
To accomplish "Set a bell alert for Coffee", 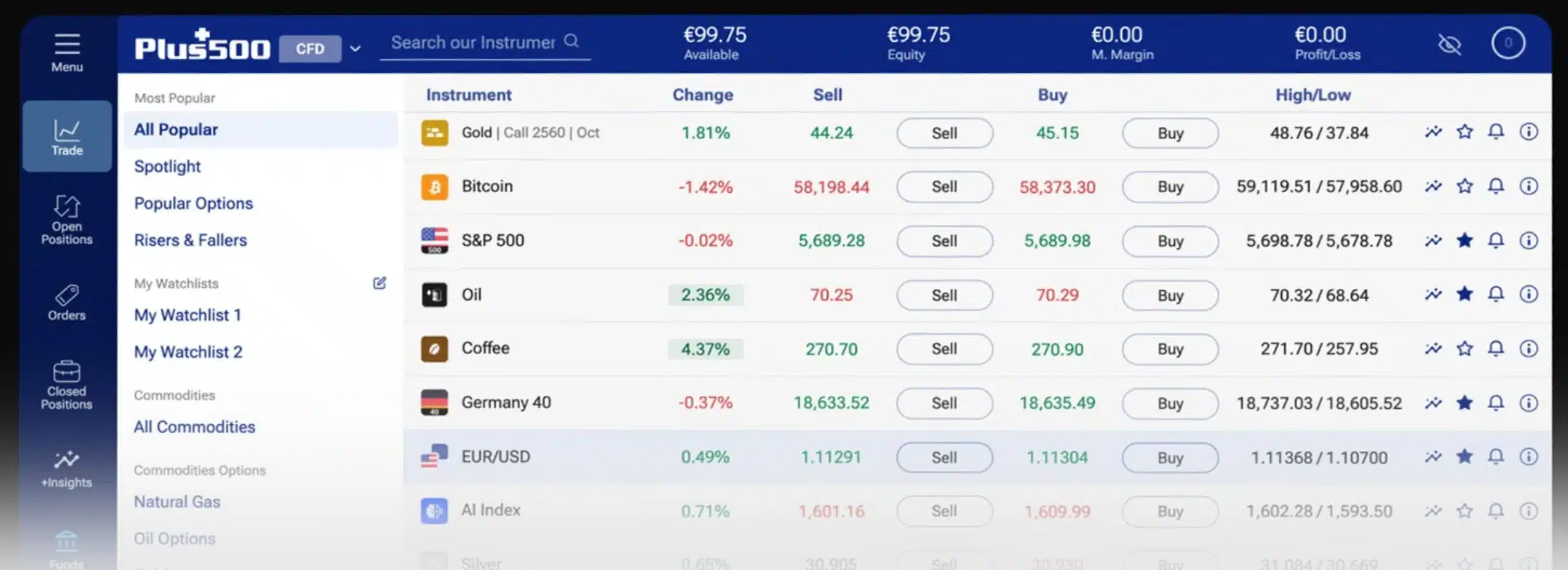I will [1496, 349].
